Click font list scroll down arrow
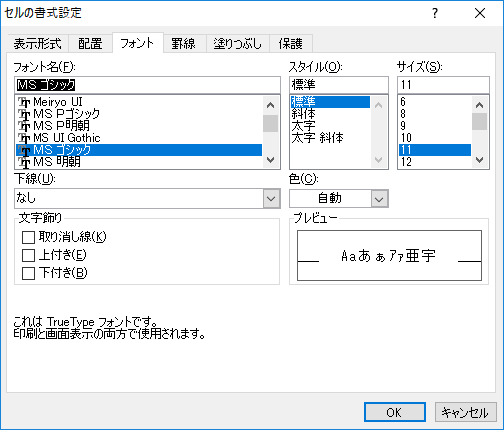 (x=271, y=160)
